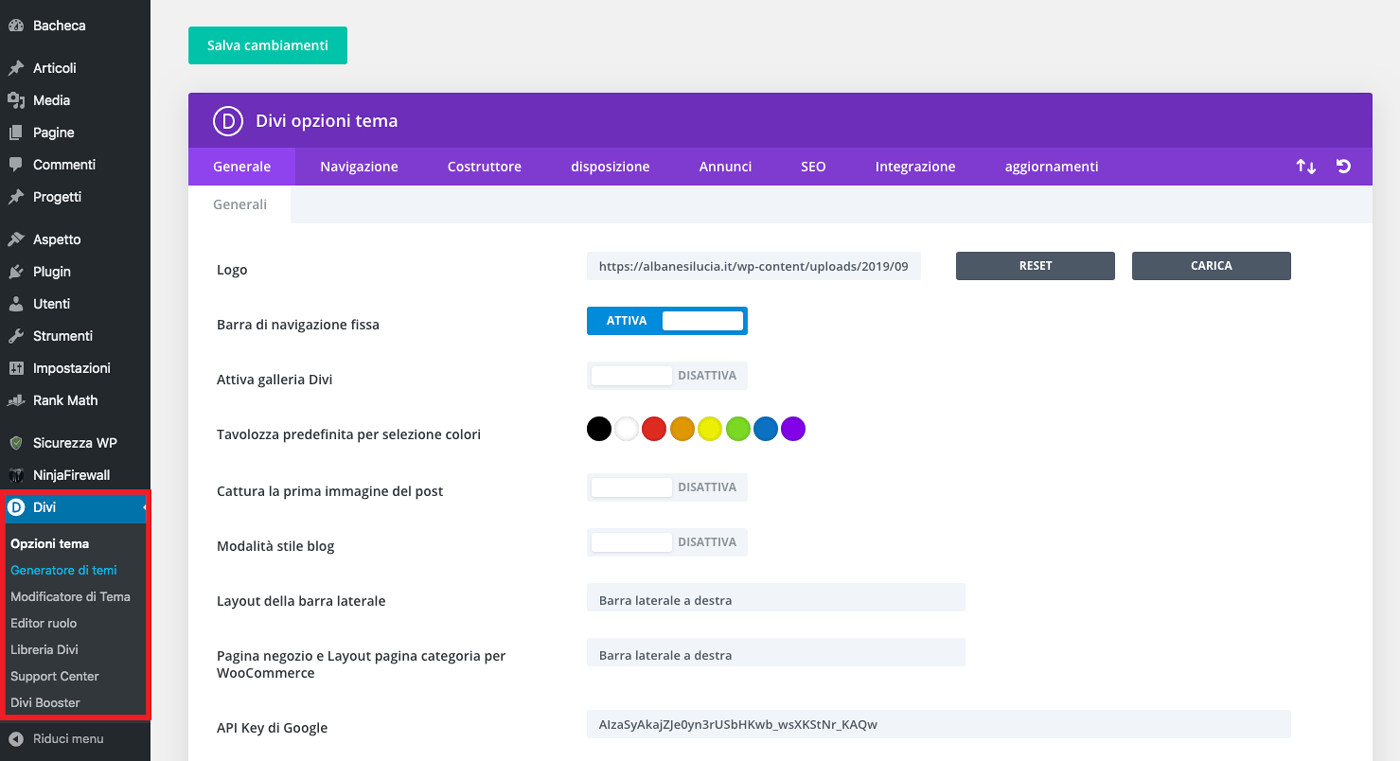The image size is (1400, 761).
Task: Click the RESET logo button
Action: [x=1035, y=266]
